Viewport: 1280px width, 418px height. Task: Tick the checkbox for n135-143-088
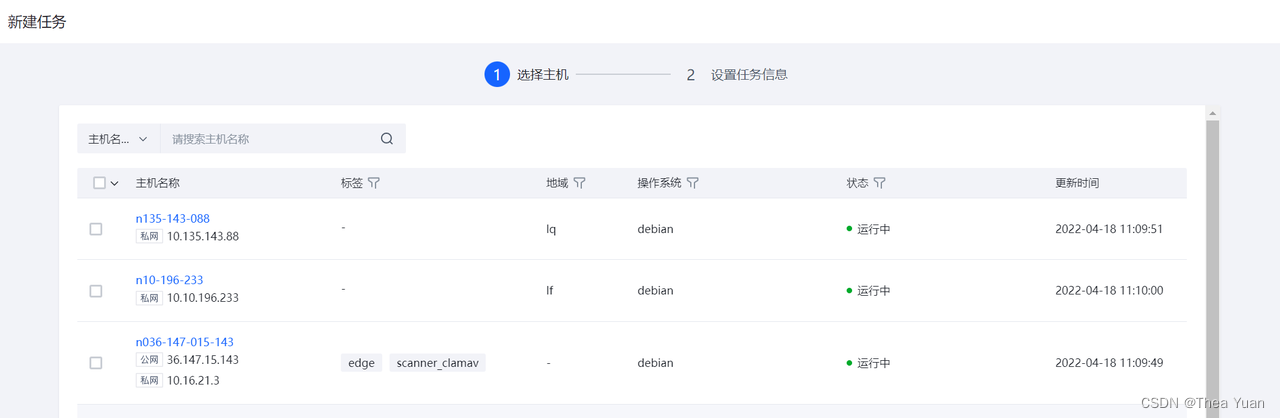[x=96, y=229]
